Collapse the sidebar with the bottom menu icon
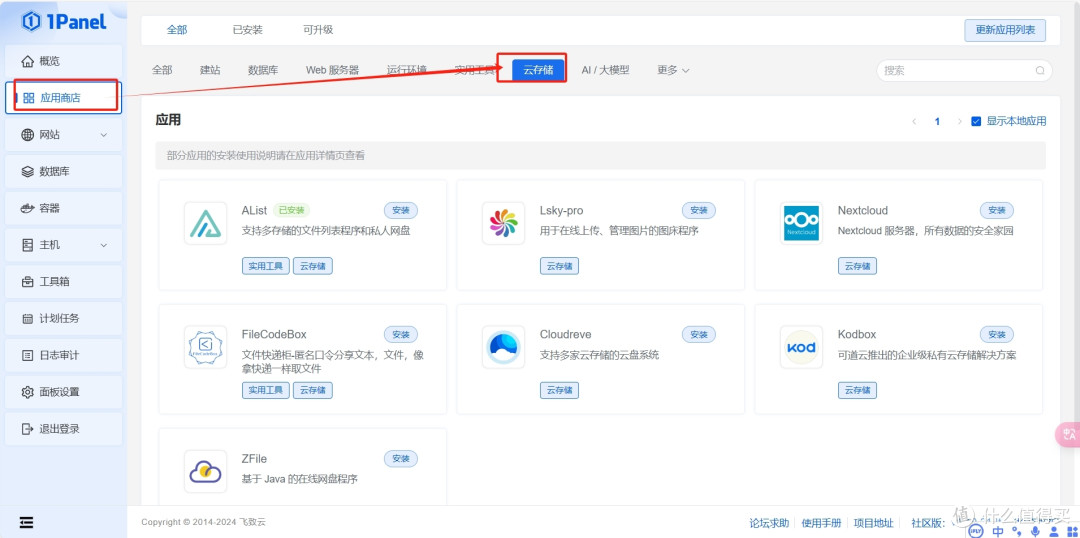1080x538 pixels. tap(27, 522)
